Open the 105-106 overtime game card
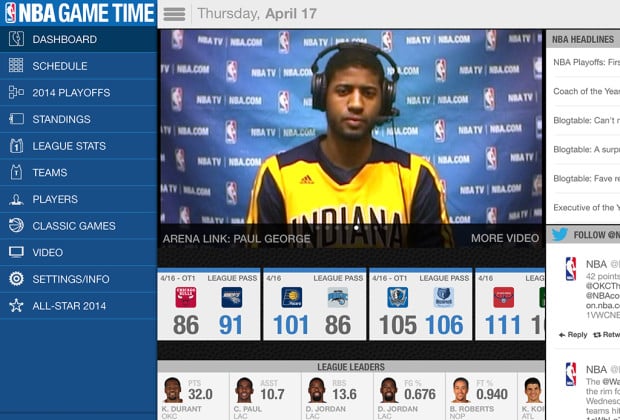 [421, 305]
